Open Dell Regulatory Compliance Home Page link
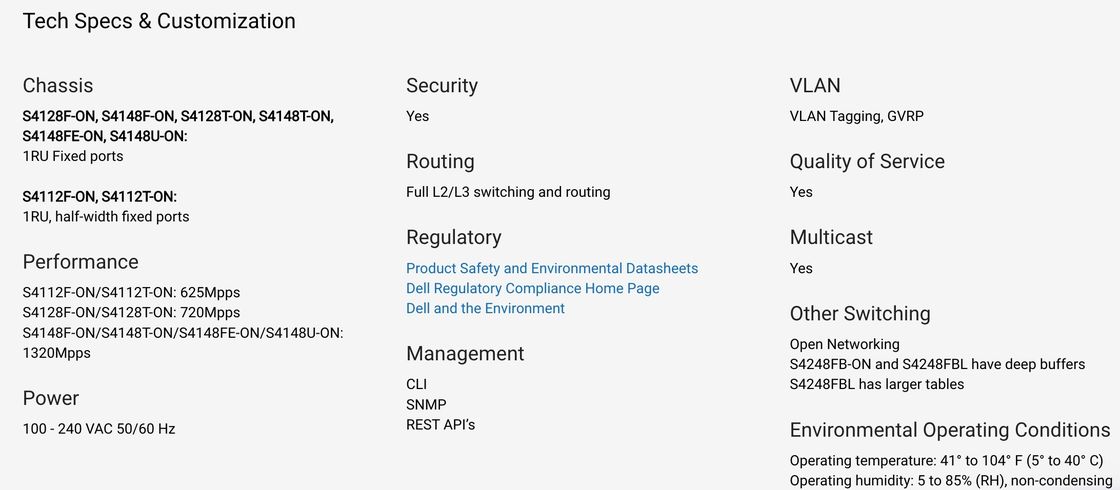 click(x=532, y=288)
